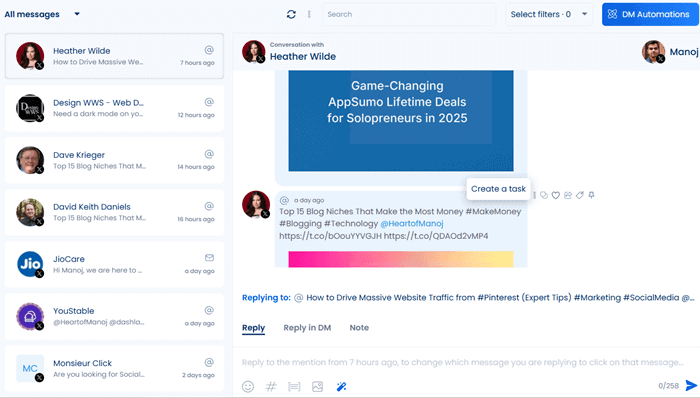Open the emoji picker in reply box
The image size is (700, 398).
248,386
